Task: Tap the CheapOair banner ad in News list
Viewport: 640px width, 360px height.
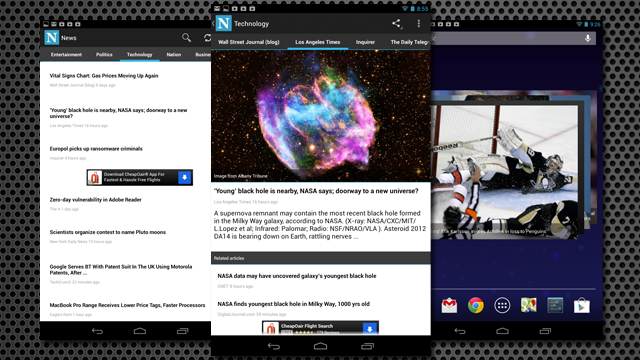Action: [x=140, y=178]
